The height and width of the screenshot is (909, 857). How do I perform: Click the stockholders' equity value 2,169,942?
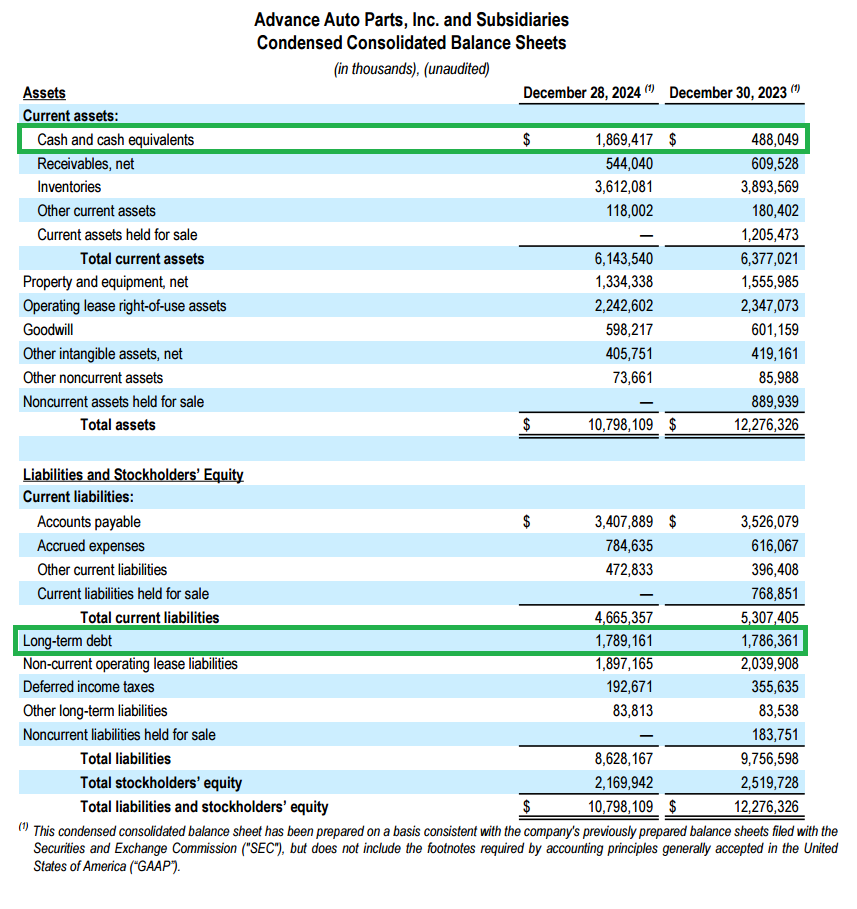click(x=623, y=783)
